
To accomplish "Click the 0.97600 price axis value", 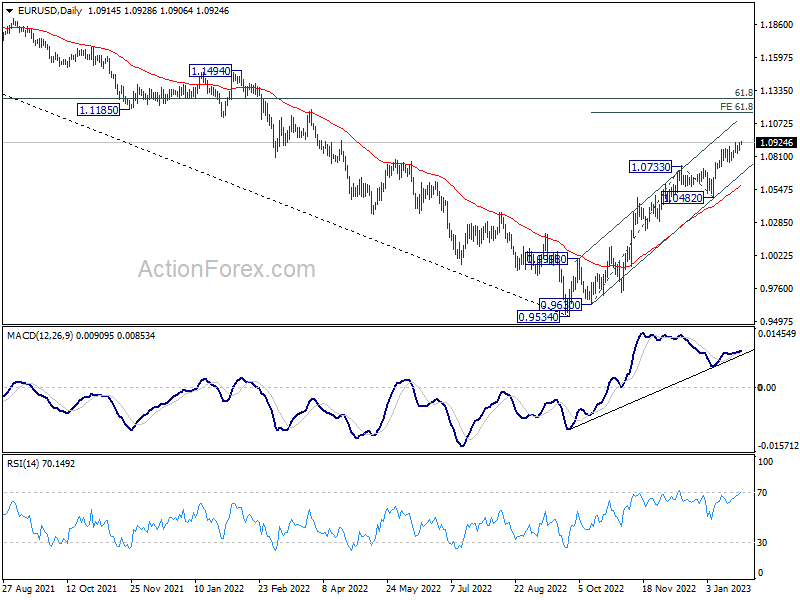I will (x=777, y=289).
